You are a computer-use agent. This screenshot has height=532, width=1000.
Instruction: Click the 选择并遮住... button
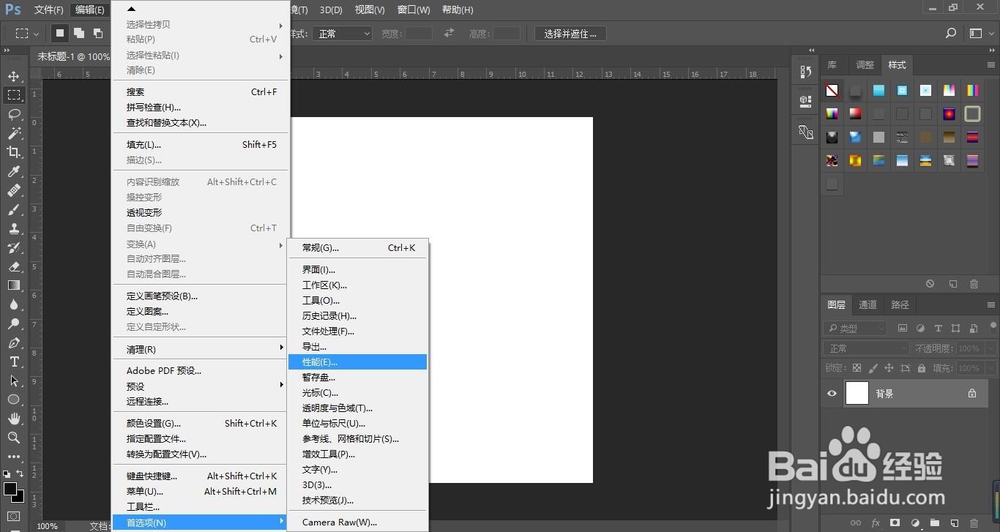(x=570, y=34)
